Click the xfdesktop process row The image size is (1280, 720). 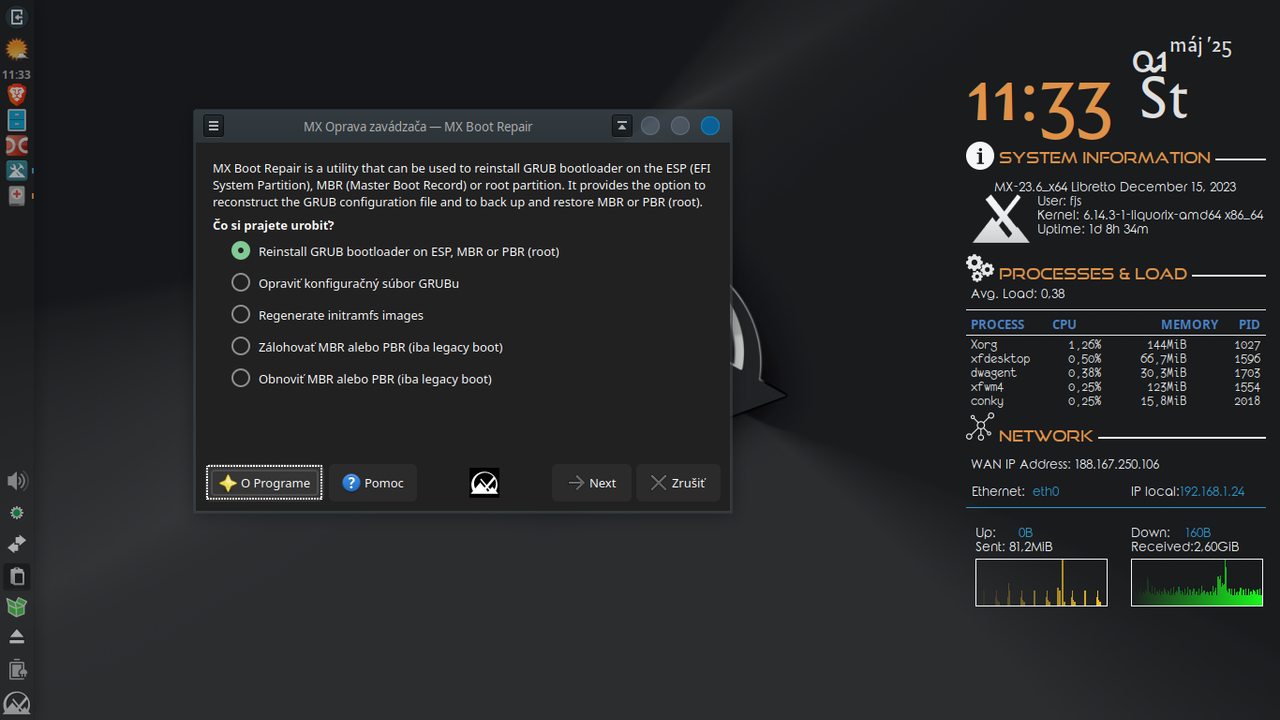1116,359
